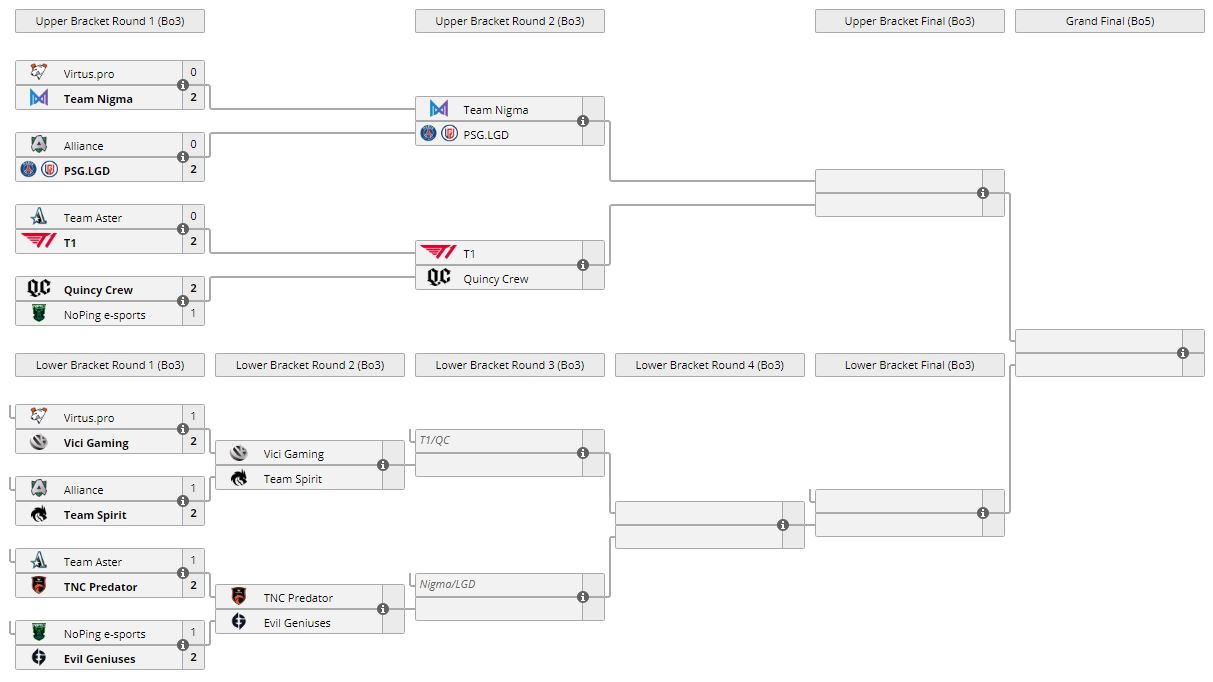
Task: Click the Alliance logo in Upper Bracket Round 1
Action: pyautogui.click(x=39, y=145)
